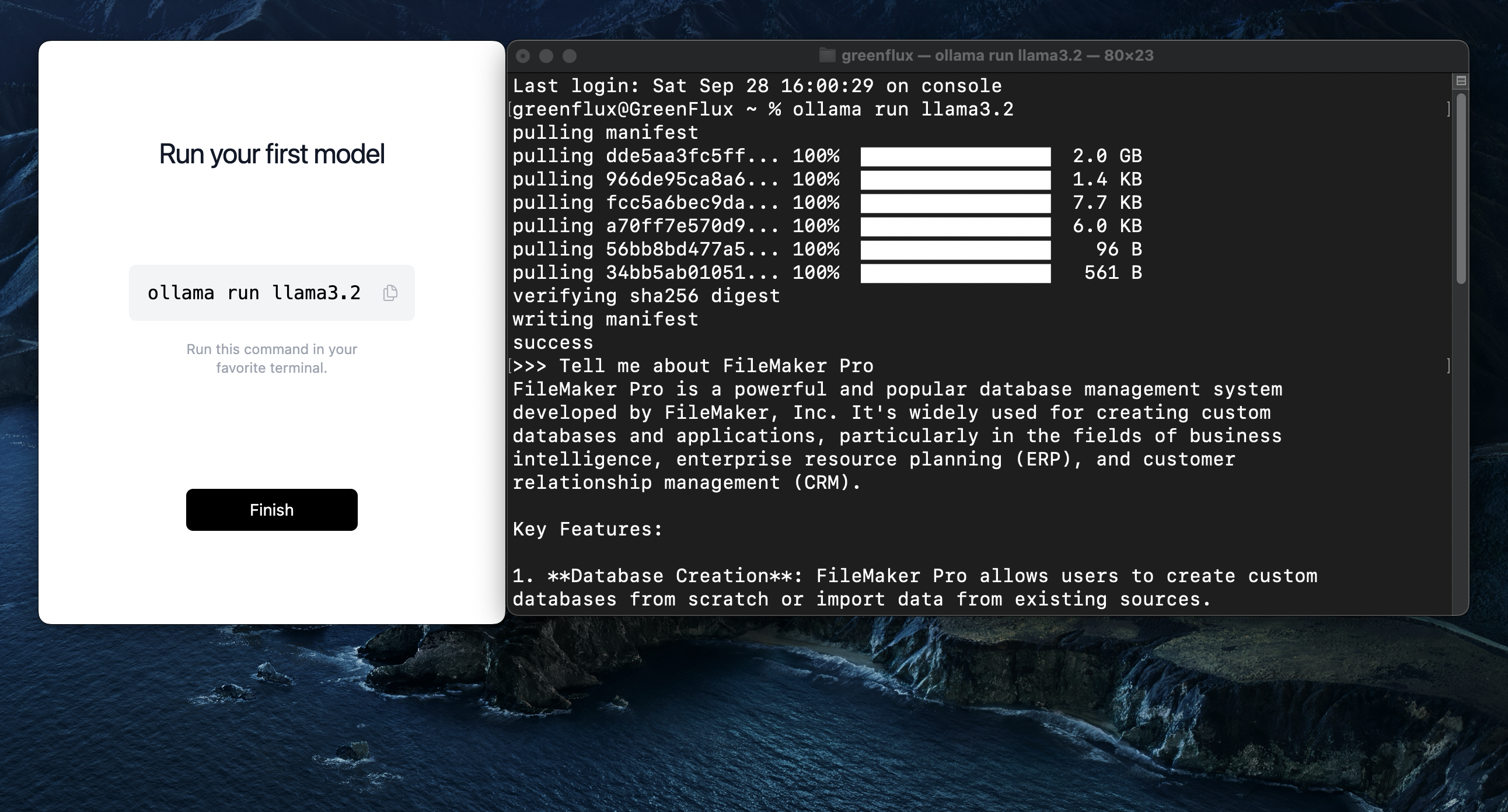Click the progress bar for the 2.0 GB layer

pos(955,156)
